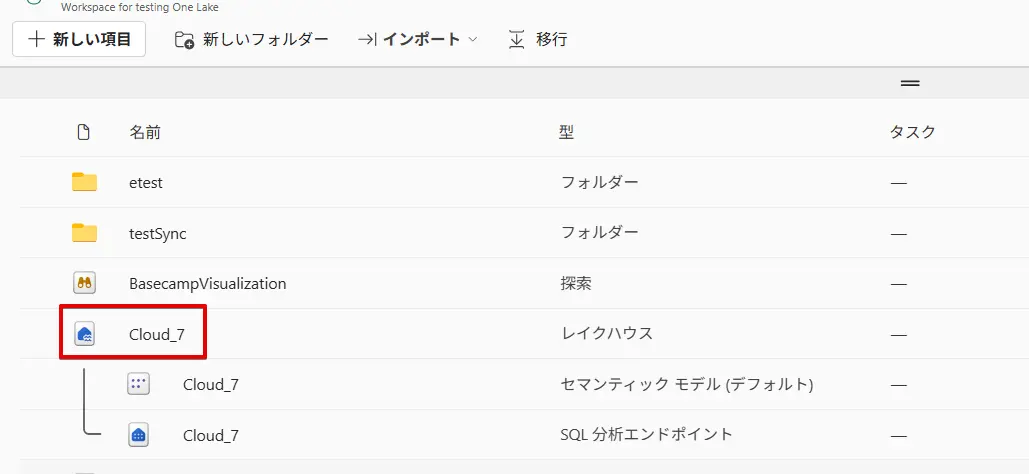Open the etest folder link
This screenshot has height=474, width=1029.
[146, 182]
